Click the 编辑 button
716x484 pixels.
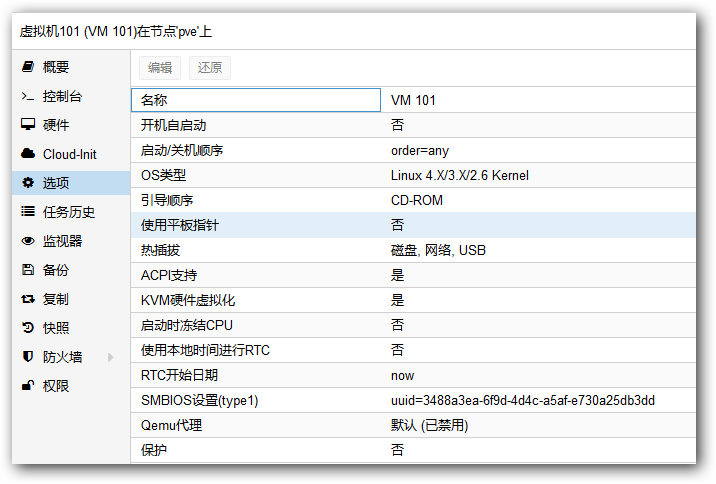tap(160, 68)
